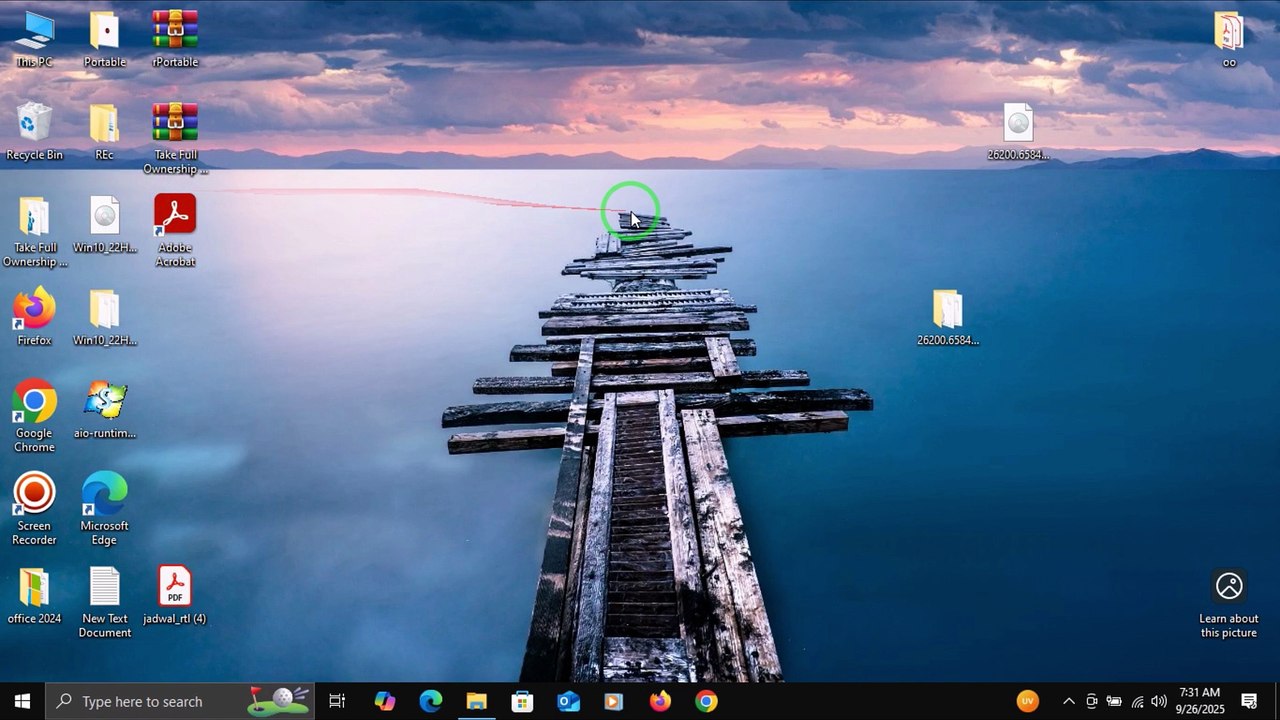Screen dimensions: 1280x720
Task: Select the New Text Document file
Action: coord(105,603)
